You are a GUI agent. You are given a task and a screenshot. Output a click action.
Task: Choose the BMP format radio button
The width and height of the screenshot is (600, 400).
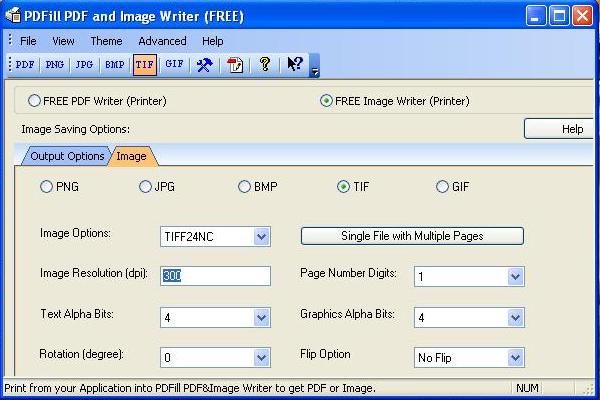coord(244,187)
